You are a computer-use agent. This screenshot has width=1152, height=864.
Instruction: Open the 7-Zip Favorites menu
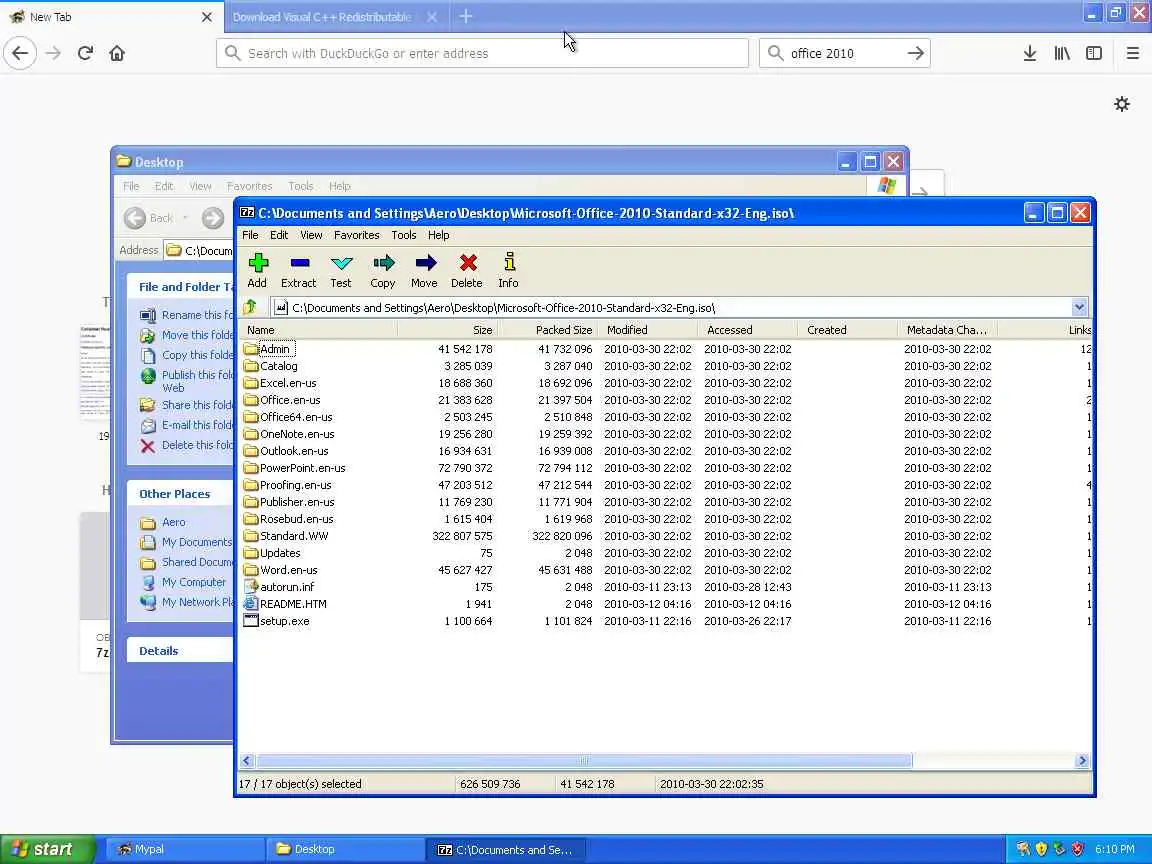356,235
